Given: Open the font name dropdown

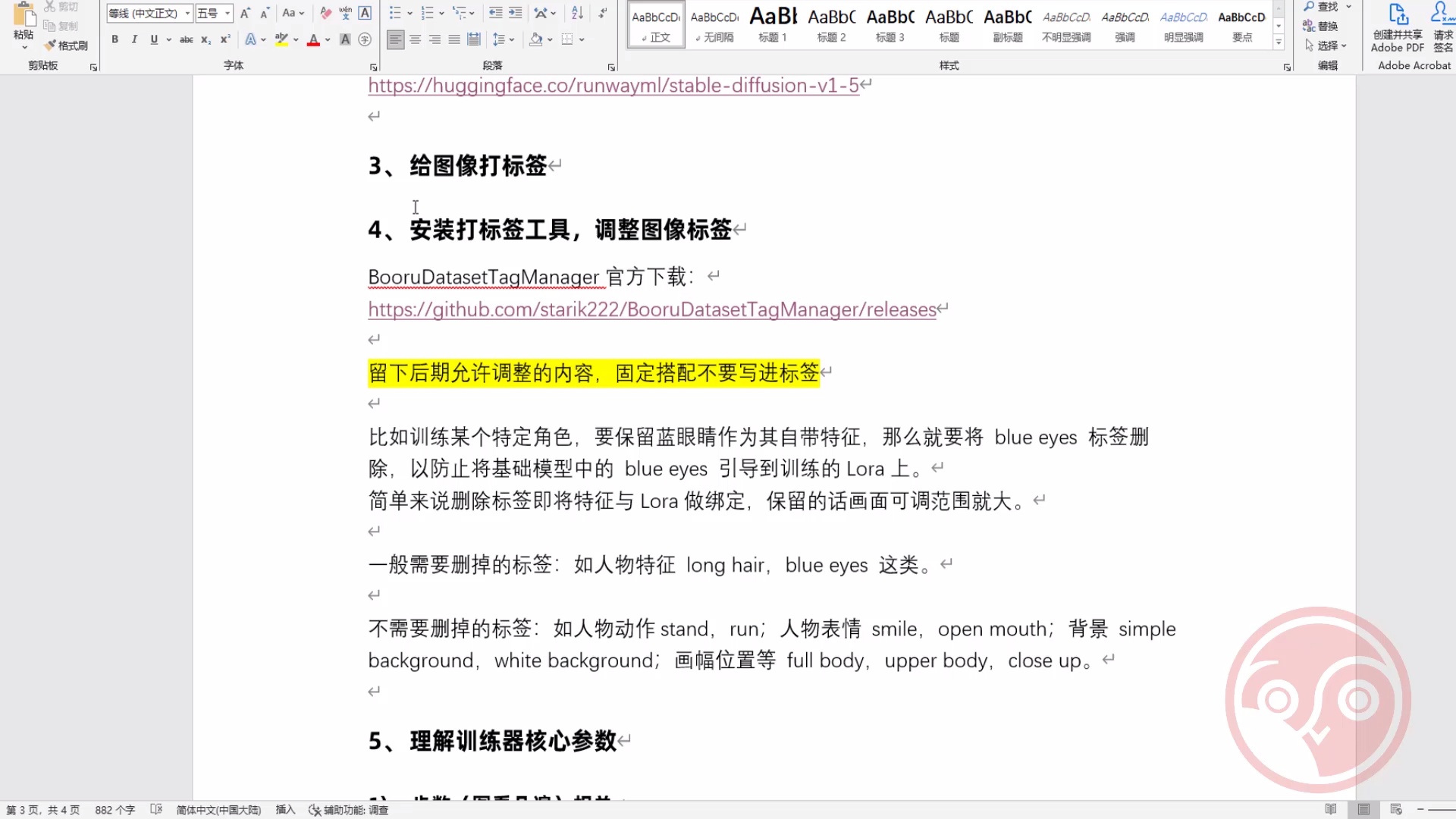Looking at the screenshot, I should (187, 13).
